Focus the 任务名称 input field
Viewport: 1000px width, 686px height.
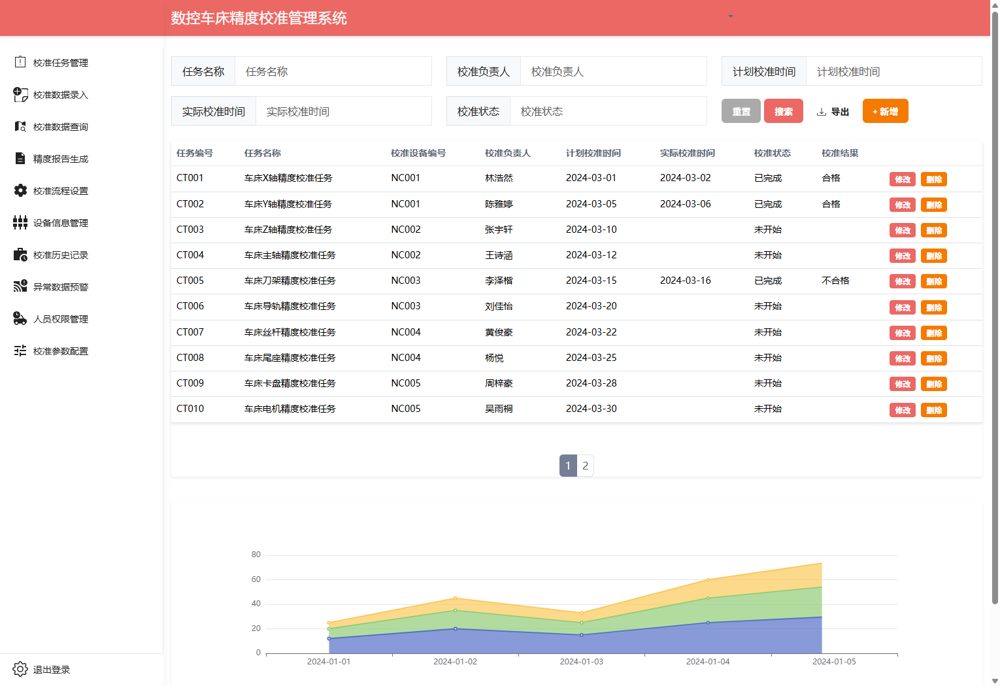coord(333,71)
